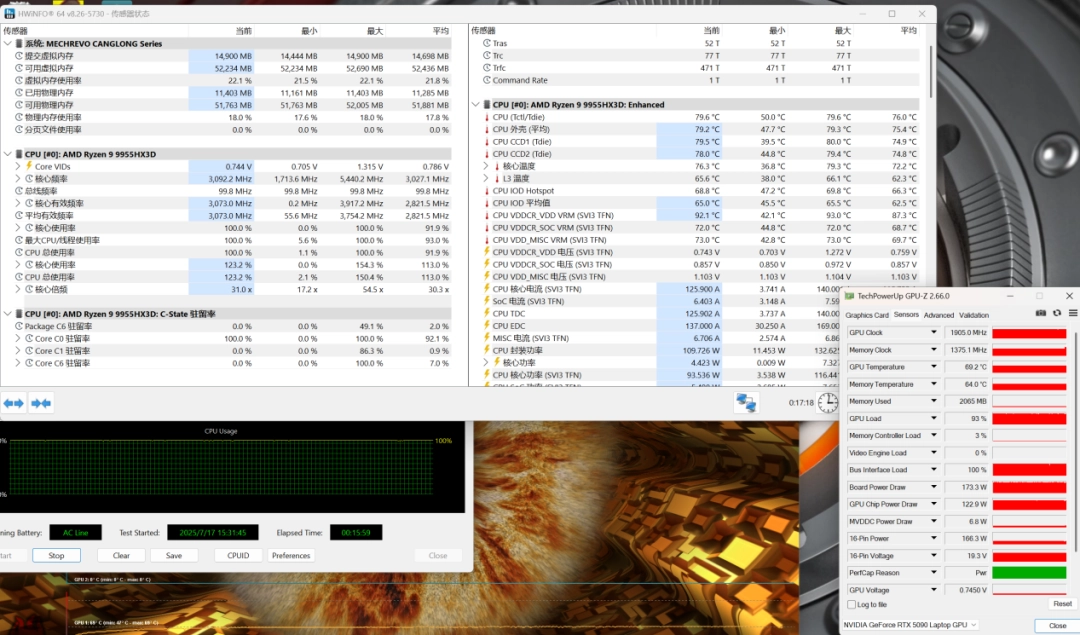Expand the Core VIDs row
Viewport: 1080px width, 635px height.
click(x=18, y=166)
